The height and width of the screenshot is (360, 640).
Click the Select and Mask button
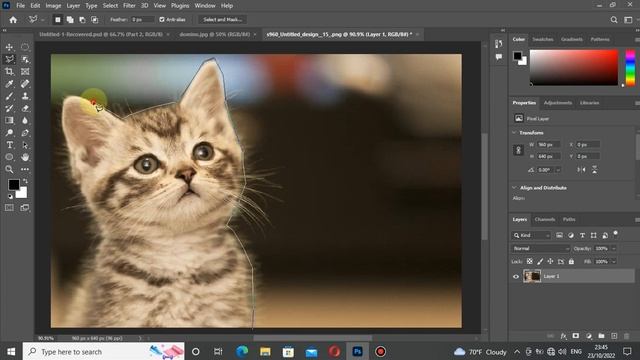[222, 19]
